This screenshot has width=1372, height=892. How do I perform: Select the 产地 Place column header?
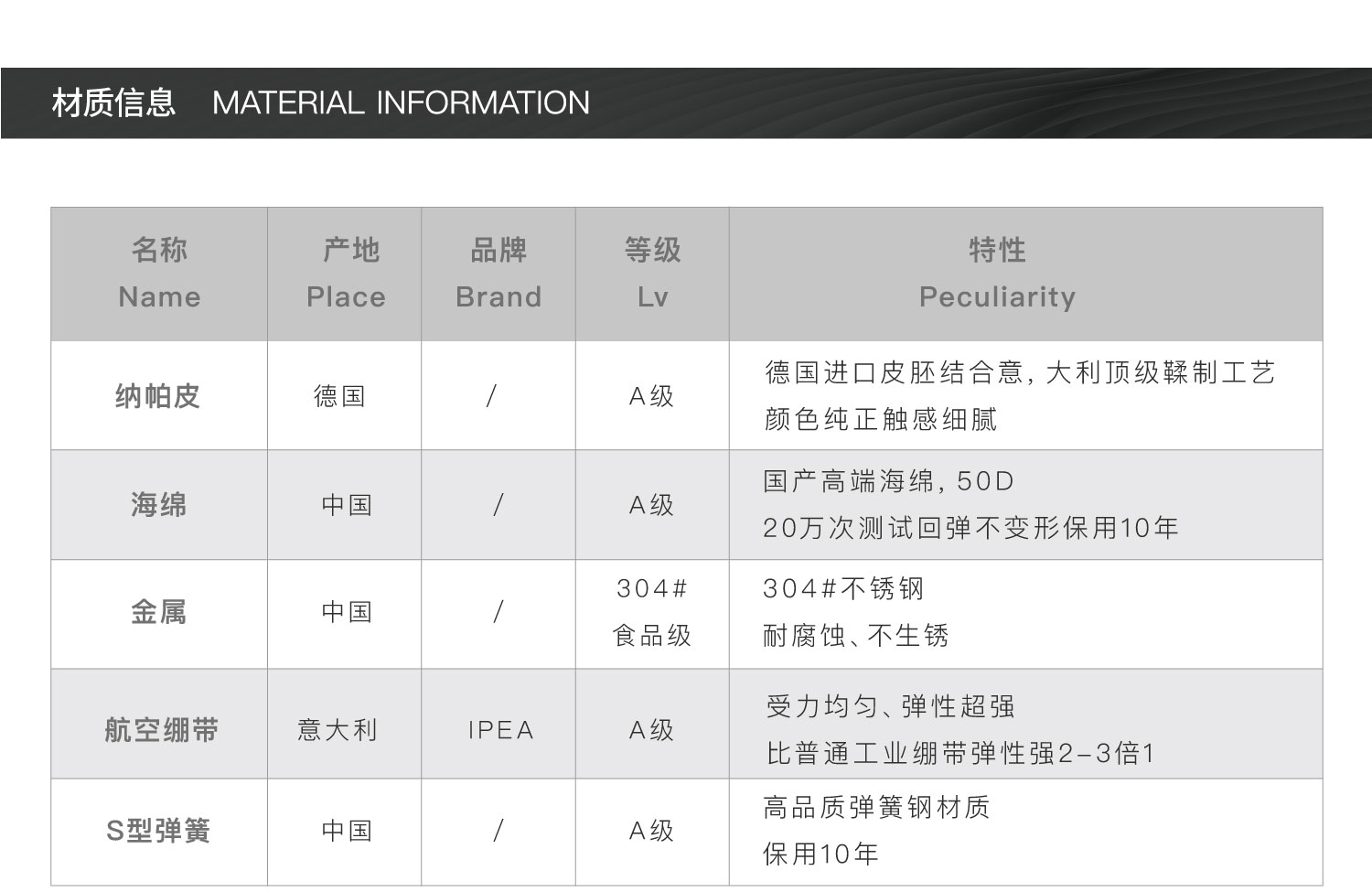pyautogui.click(x=346, y=274)
